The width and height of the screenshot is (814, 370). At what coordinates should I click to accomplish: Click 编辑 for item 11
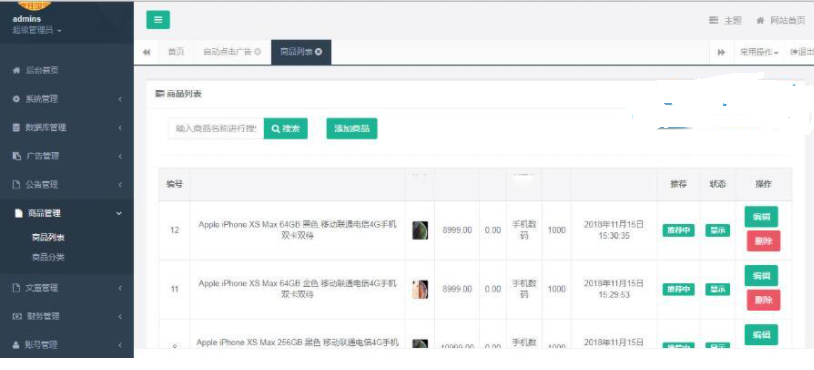761,276
